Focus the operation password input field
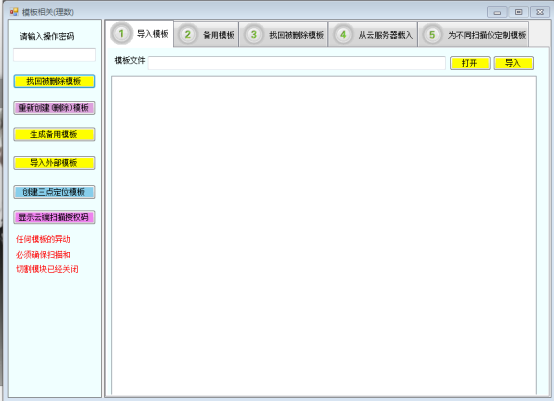The width and height of the screenshot is (554, 401). (x=54, y=55)
